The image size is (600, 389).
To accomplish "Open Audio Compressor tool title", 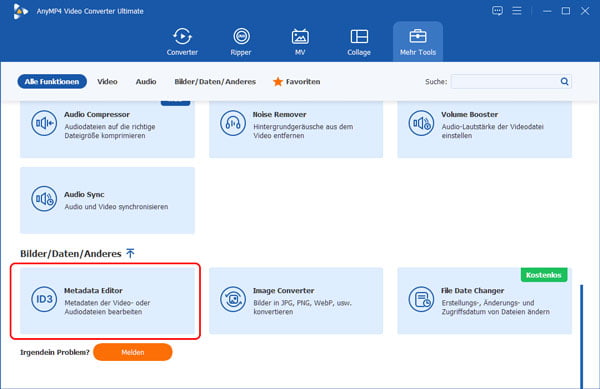I will [x=97, y=114].
